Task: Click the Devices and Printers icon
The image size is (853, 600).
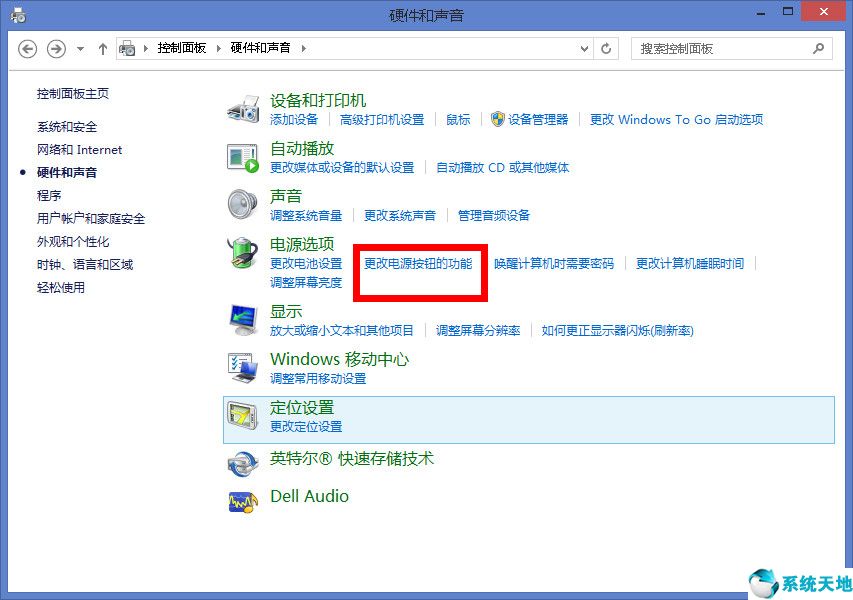Action: point(243,109)
